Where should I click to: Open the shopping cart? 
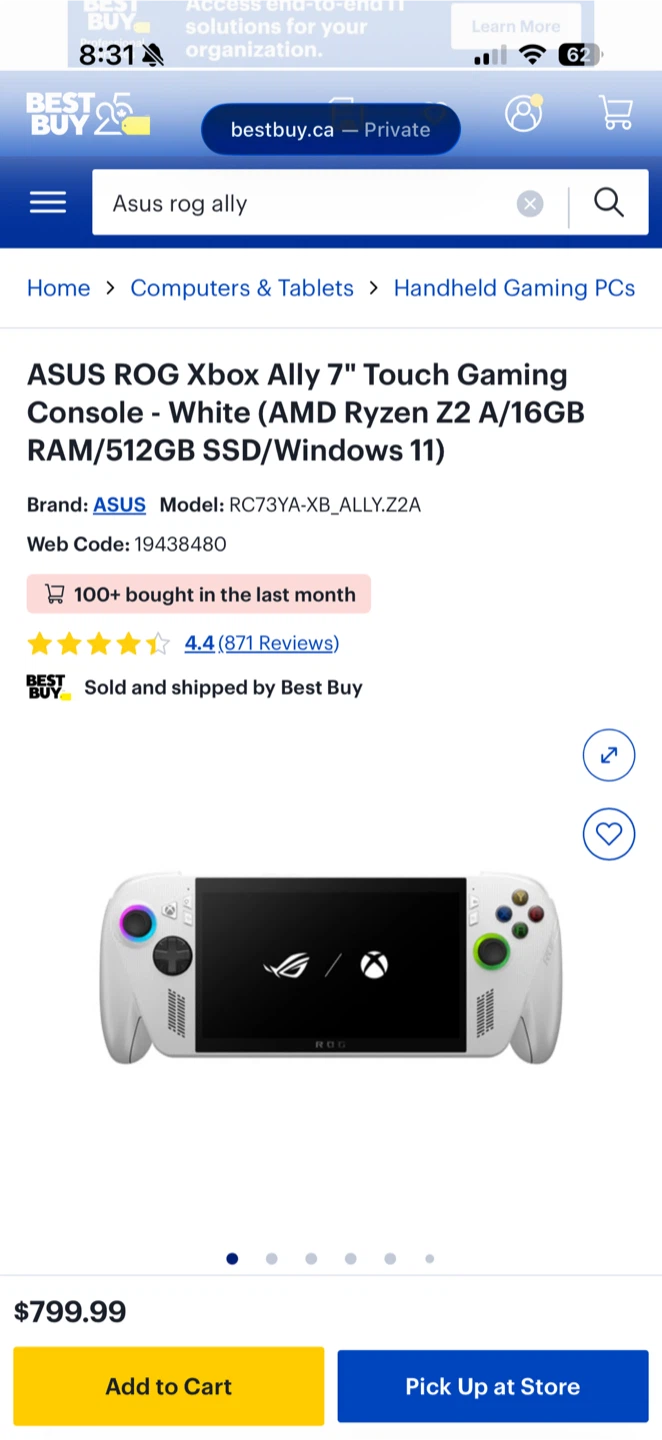click(616, 113)
